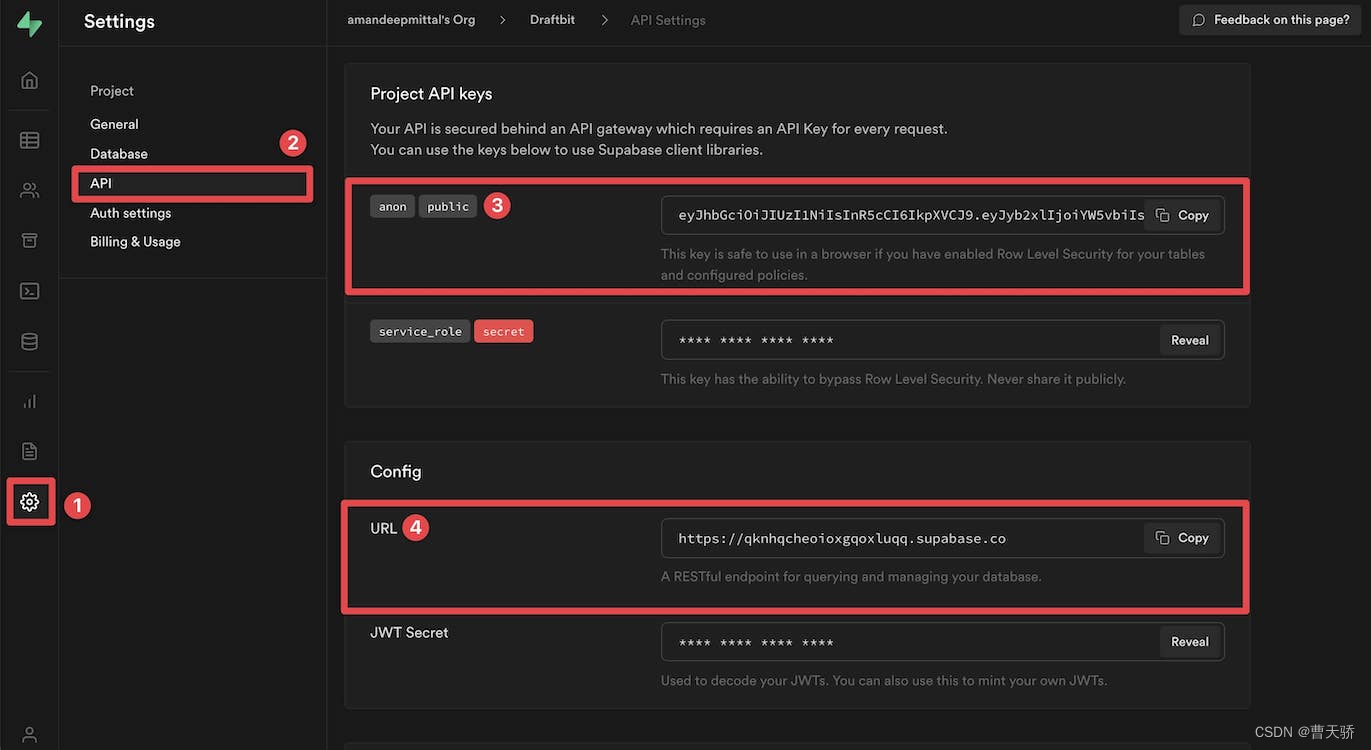The height and width of the screenshot is (750, 1371).
Task: Click the anon tag label
Action: 393,206
